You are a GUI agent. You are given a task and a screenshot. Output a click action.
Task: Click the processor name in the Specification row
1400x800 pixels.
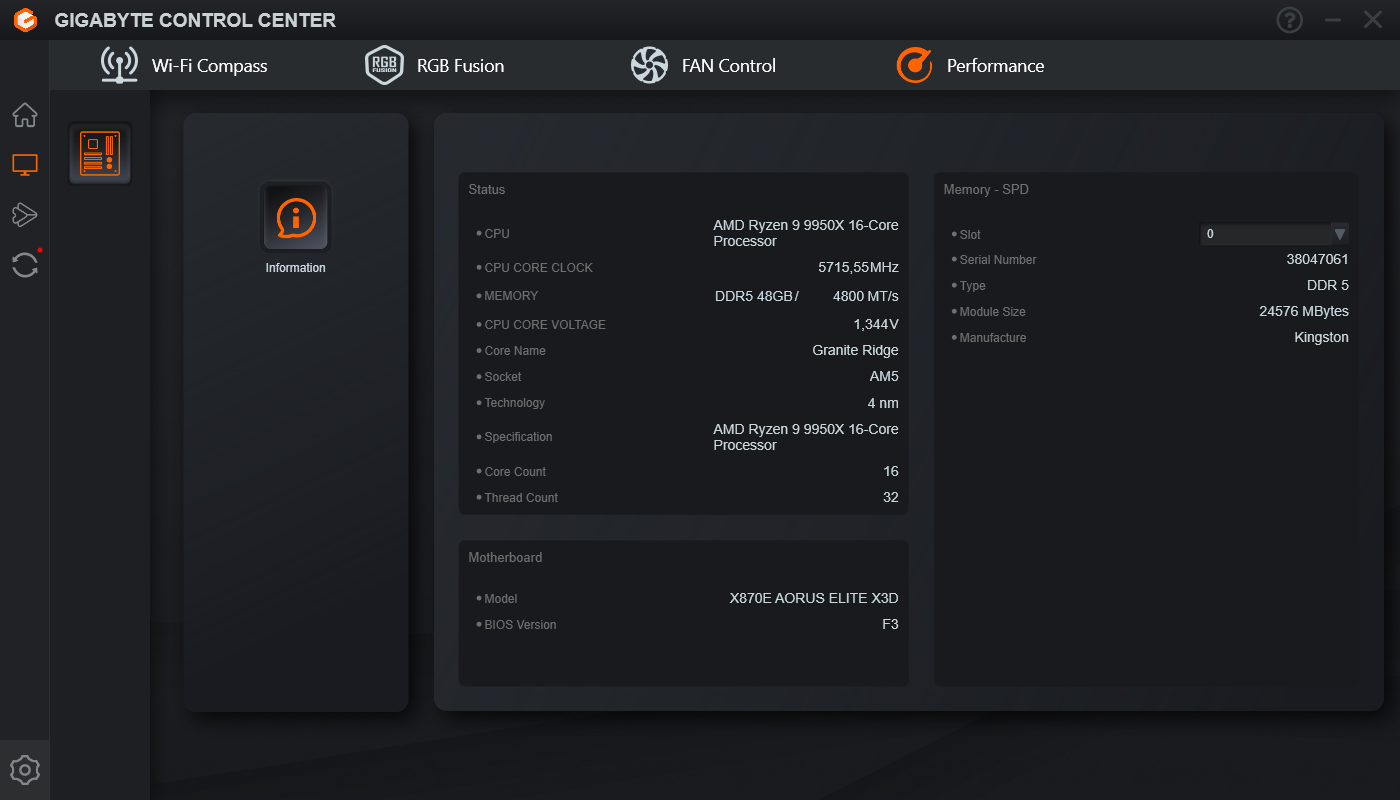[x=806, y=437]
